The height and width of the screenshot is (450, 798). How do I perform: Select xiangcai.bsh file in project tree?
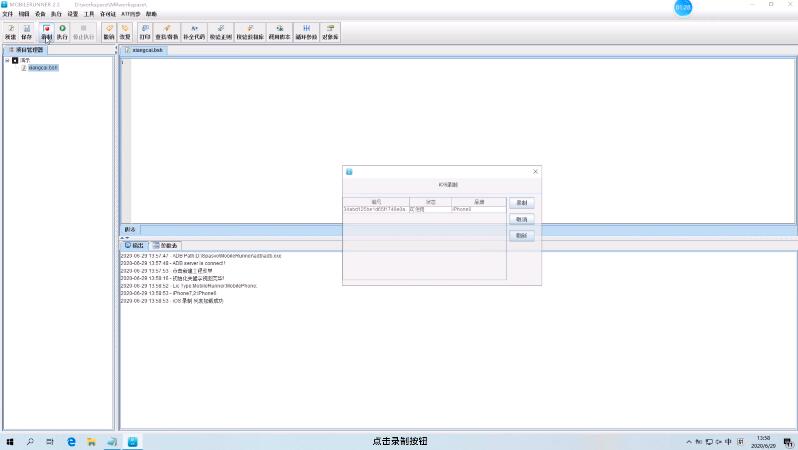[x=42, y=68]
